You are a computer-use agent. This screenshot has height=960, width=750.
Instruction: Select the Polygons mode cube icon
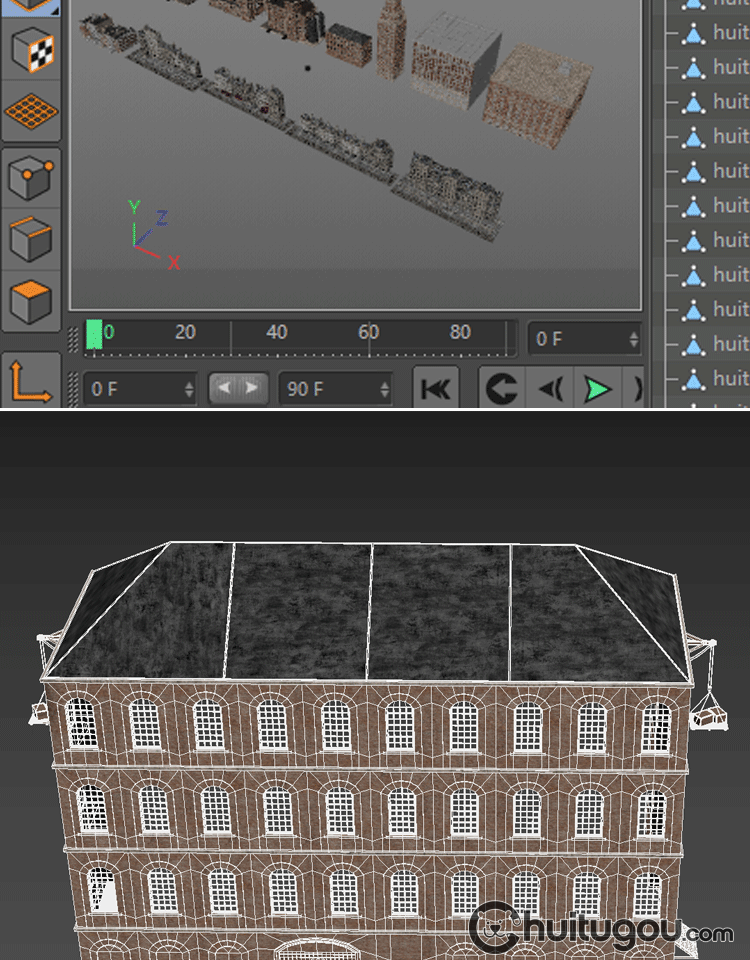point(32,300)
